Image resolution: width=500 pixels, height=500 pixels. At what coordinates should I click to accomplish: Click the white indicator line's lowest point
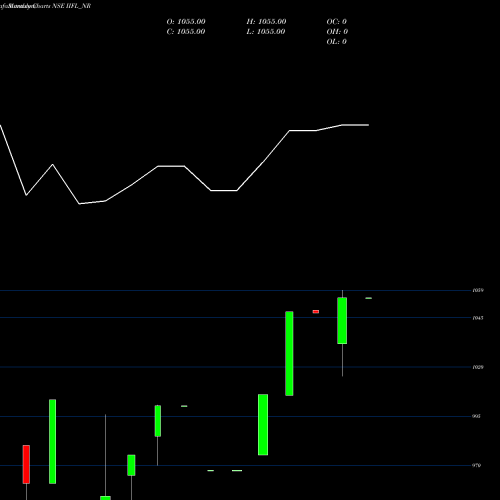(79, 204)
